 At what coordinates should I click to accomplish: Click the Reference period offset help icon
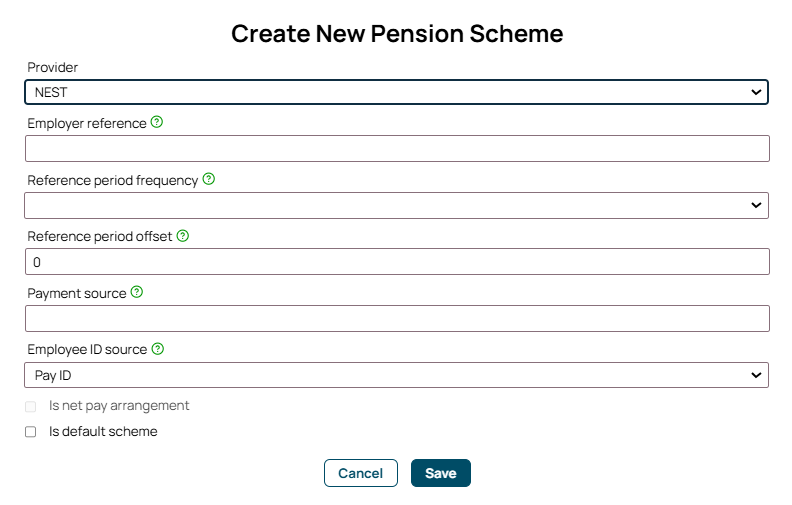183,236
